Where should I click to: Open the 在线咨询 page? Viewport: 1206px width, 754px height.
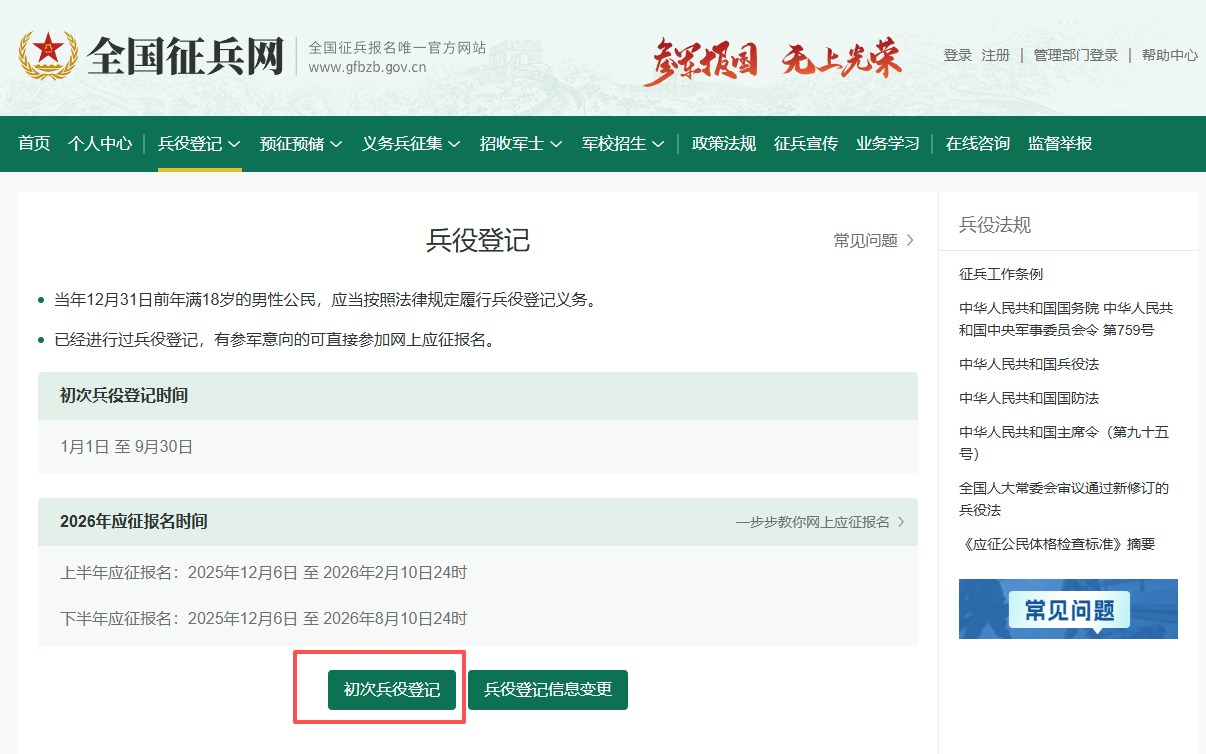[978, 144]
